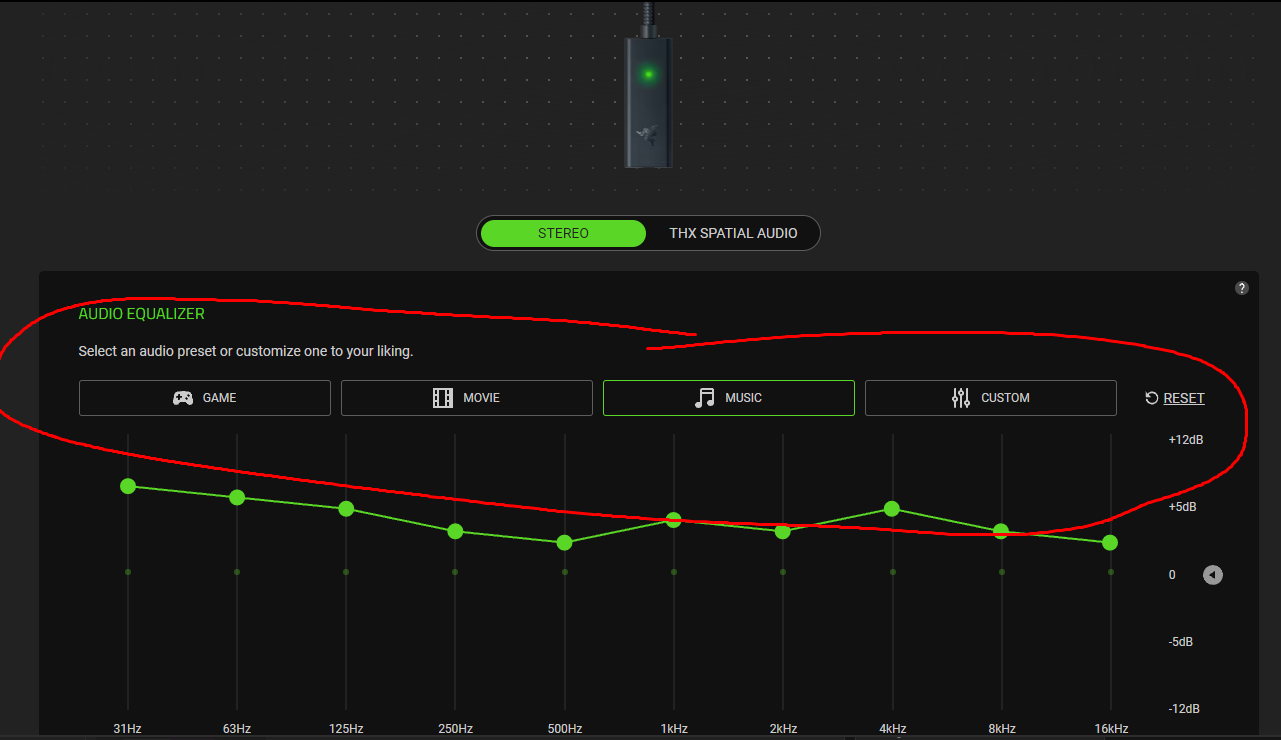Click the 125Hz equalizer slider handle

[346, 509]
